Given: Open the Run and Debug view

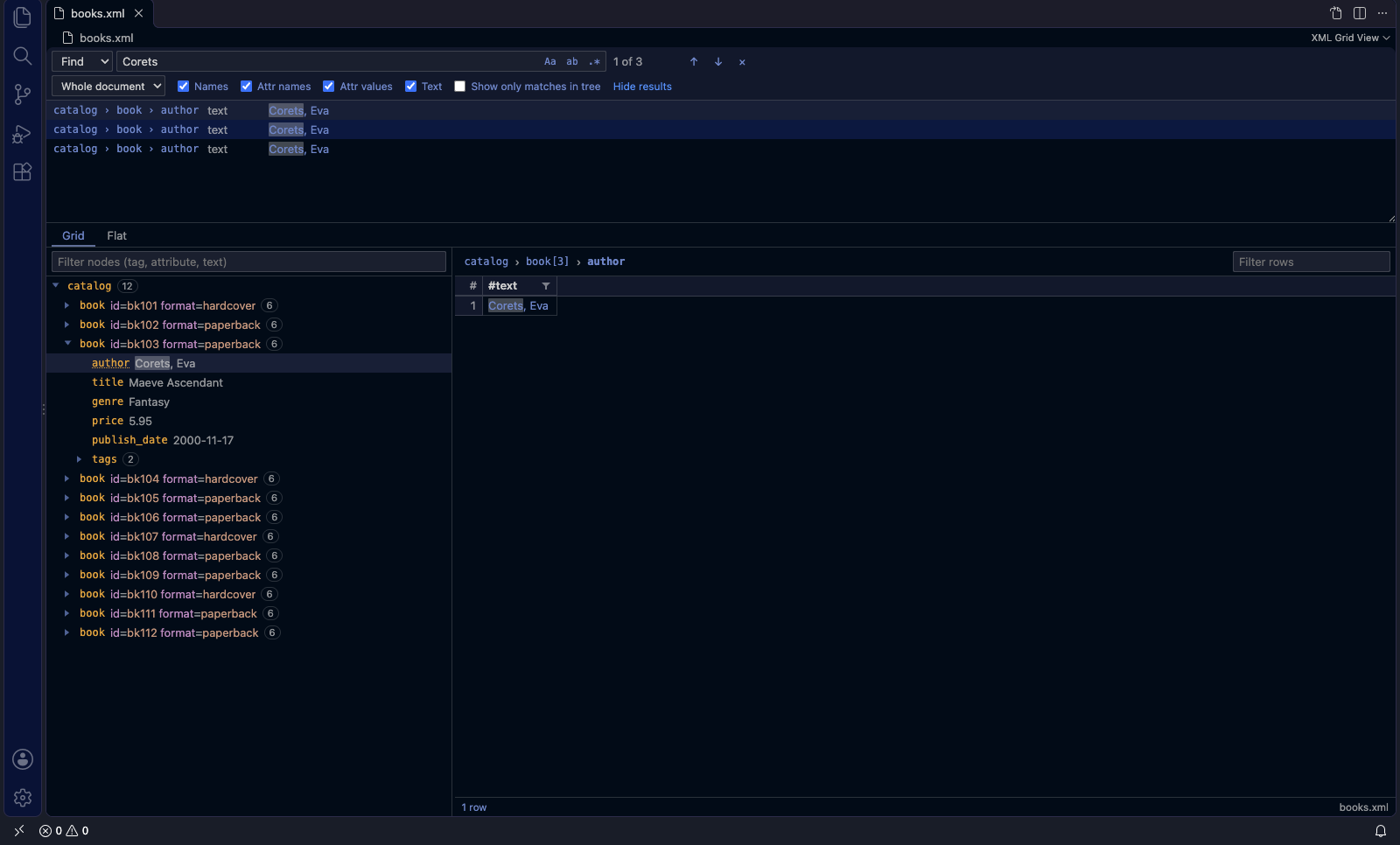Looking at the screenshot, I should pyautogui.click(x=23, y=133).
